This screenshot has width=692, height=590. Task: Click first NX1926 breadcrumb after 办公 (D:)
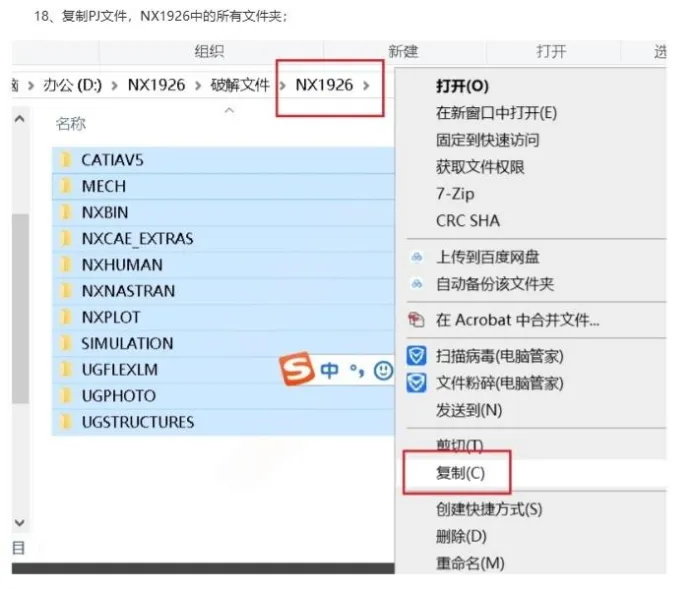[156, 85]
